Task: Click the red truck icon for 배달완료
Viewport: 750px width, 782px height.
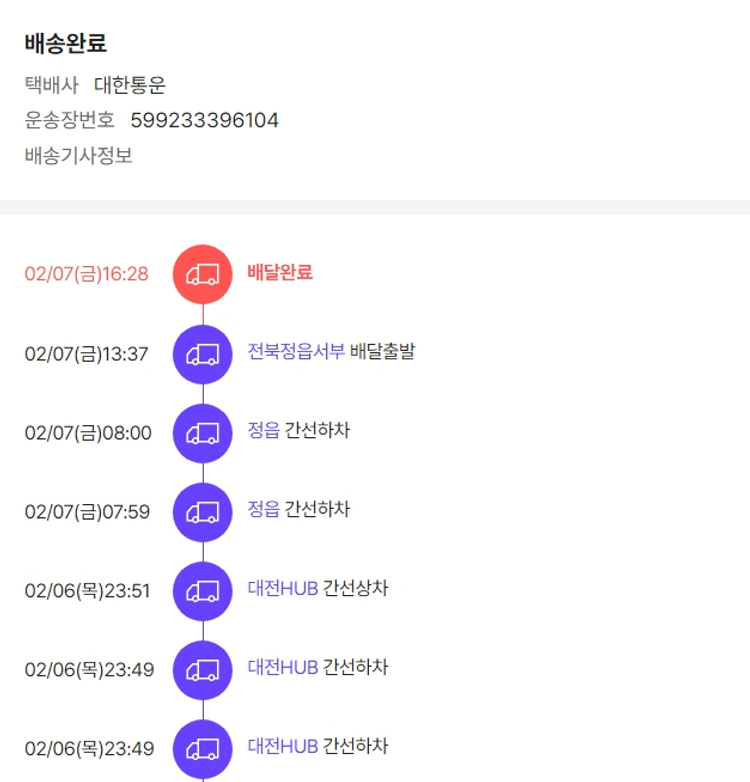Action: tap(202, 273)
